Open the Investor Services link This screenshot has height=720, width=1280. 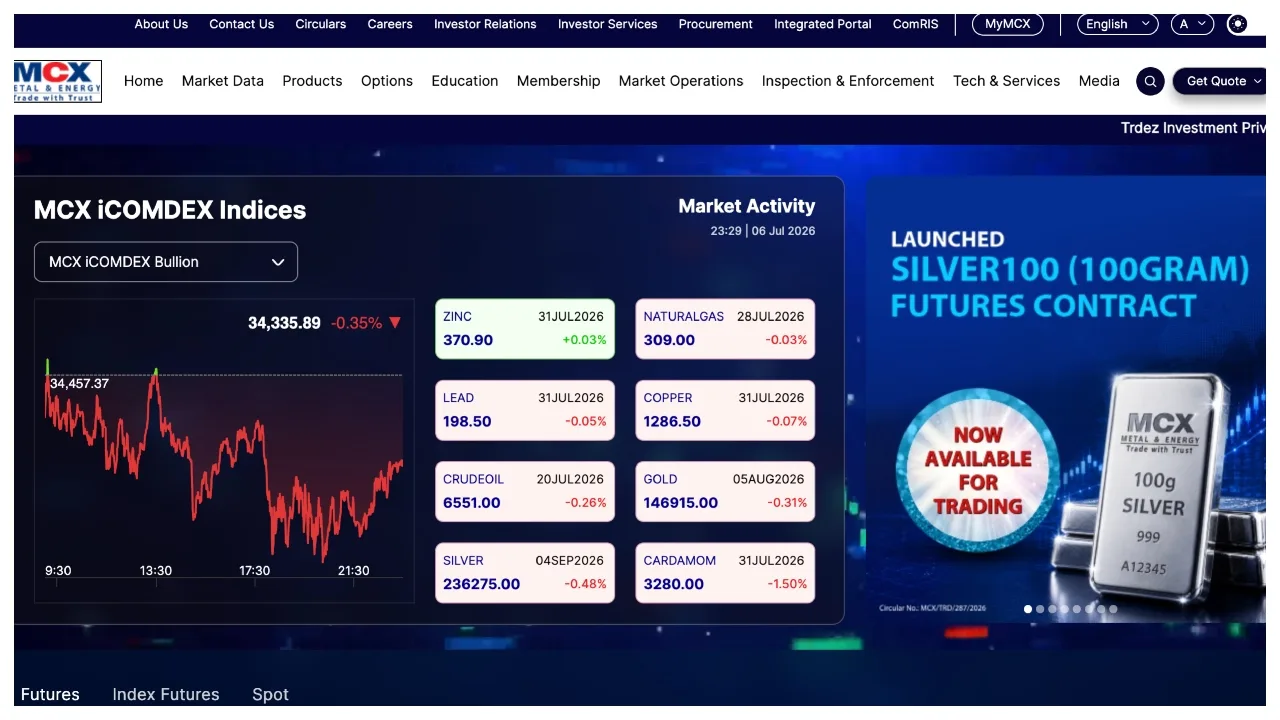(x=608, y=24)
